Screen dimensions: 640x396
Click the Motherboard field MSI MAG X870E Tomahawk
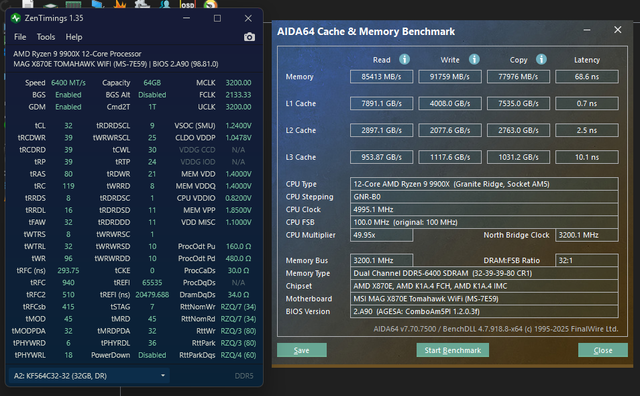tap(484, 298)
